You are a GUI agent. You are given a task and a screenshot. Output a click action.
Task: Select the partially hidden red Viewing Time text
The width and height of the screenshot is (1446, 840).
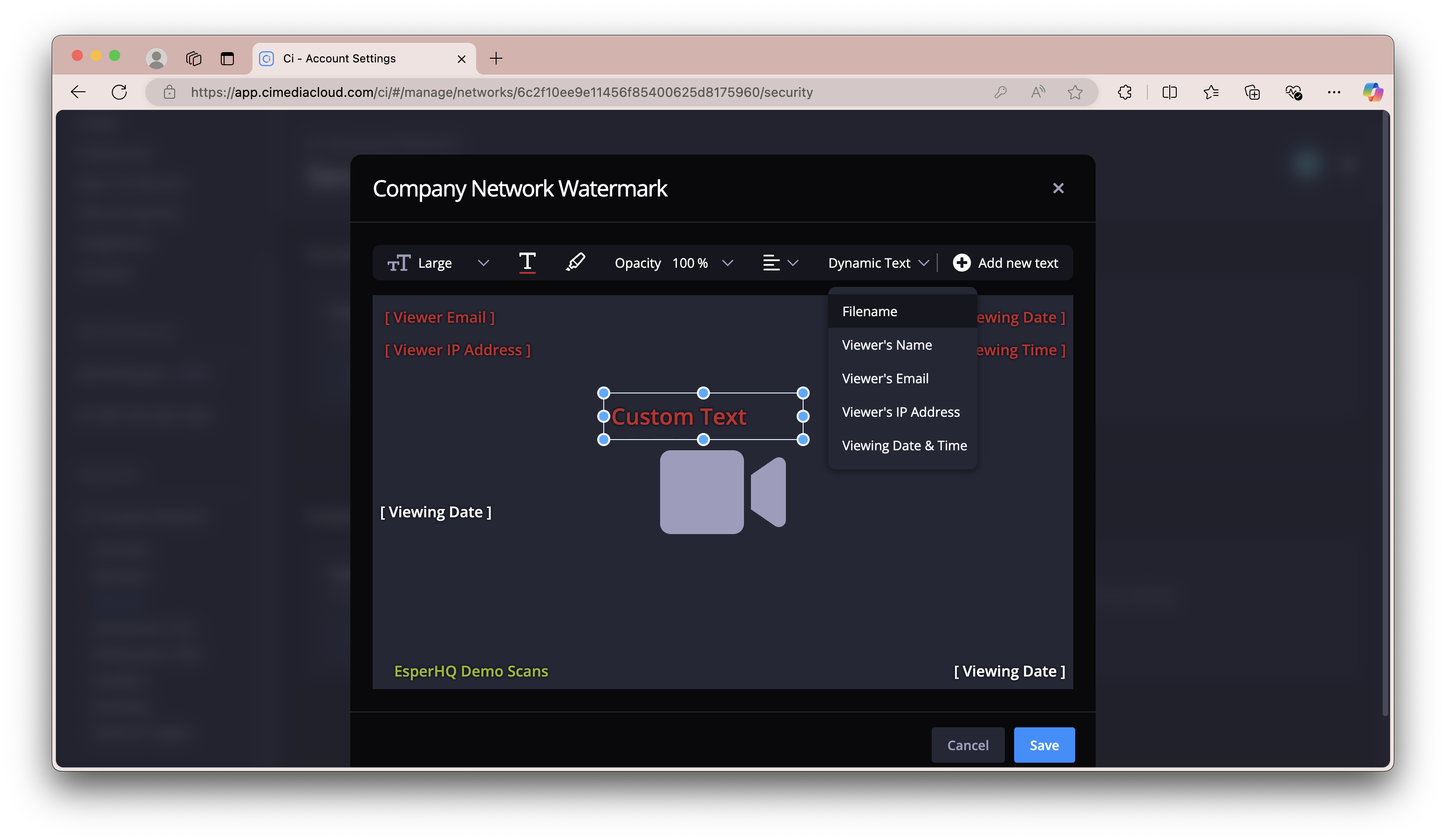(x=1022, y=350)
